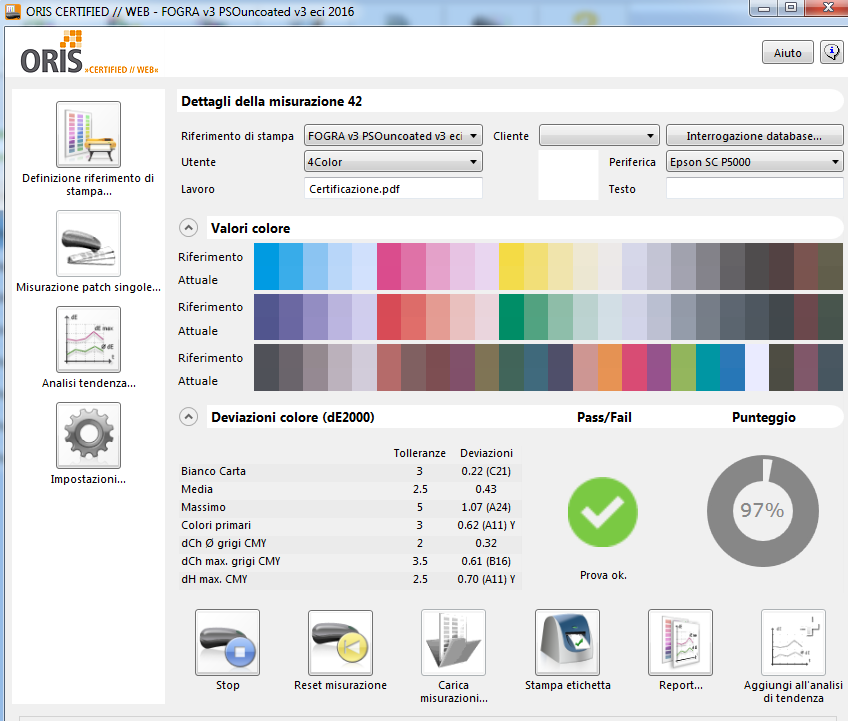Click the Bianco Carta row
The image size is (848, 721).
[x=350, y=471]
